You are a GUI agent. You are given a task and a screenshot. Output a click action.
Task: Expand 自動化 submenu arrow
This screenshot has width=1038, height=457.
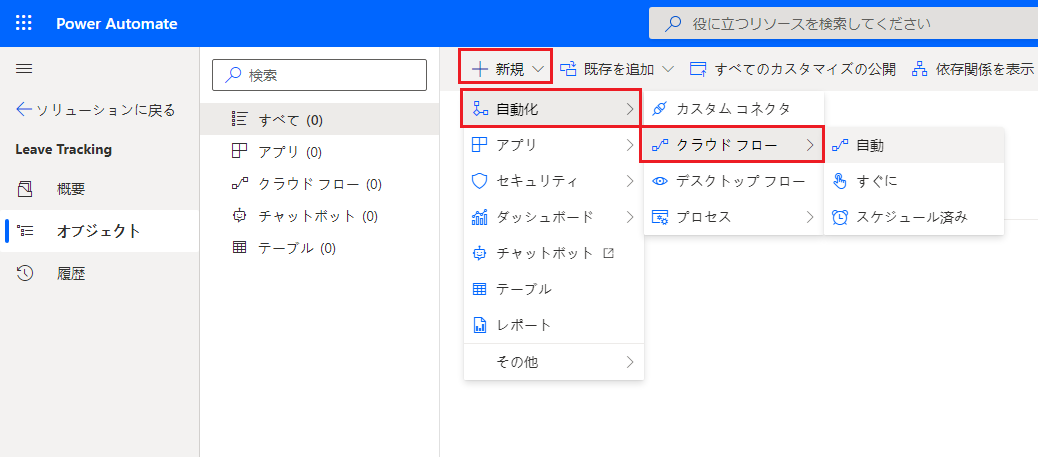click(629, 109)
